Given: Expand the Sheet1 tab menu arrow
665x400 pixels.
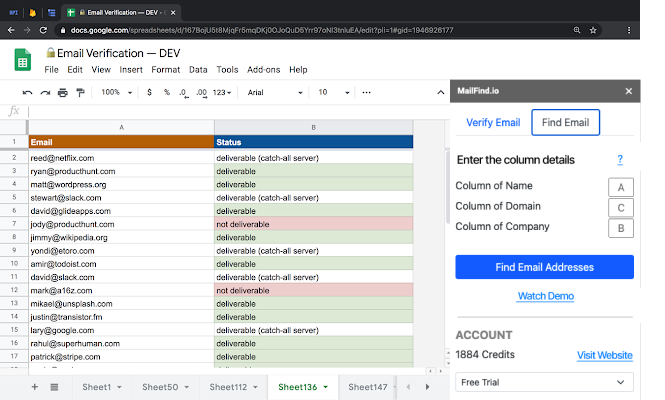Looking at the screenshot, I should pos(119,387).
